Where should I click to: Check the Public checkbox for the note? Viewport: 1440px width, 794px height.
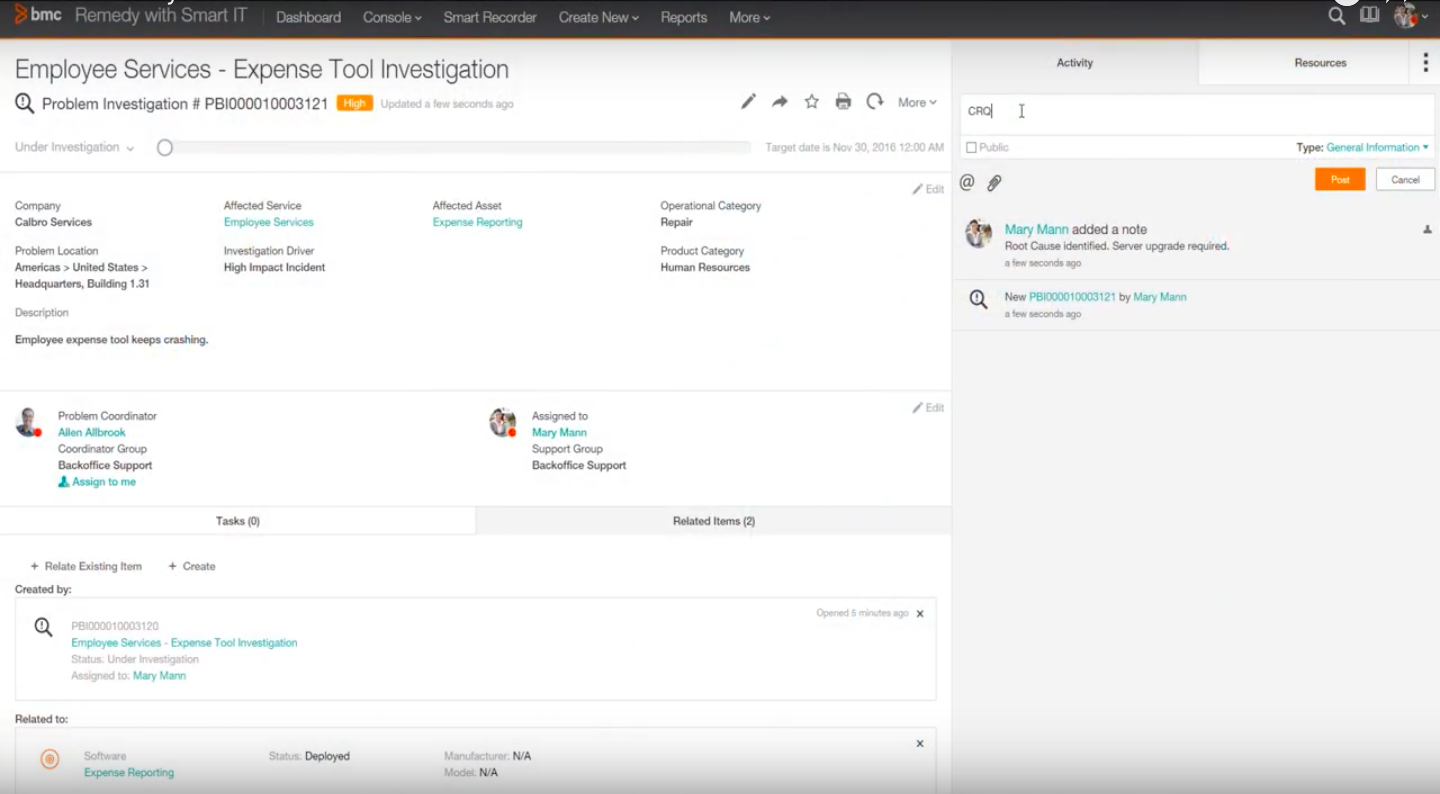pyautogui.click(x=971, y=147)
